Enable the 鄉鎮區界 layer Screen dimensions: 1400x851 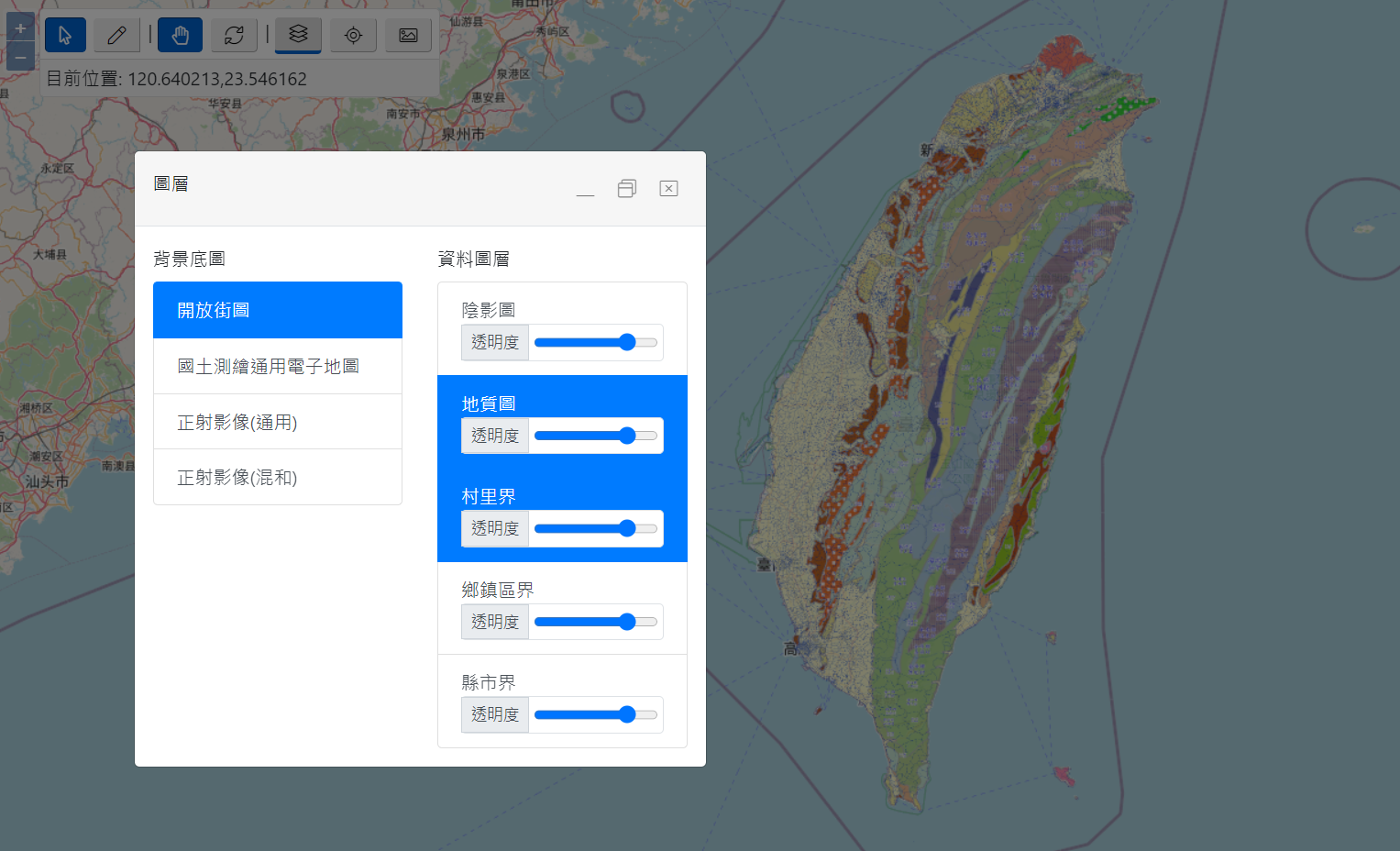(497, 590)
